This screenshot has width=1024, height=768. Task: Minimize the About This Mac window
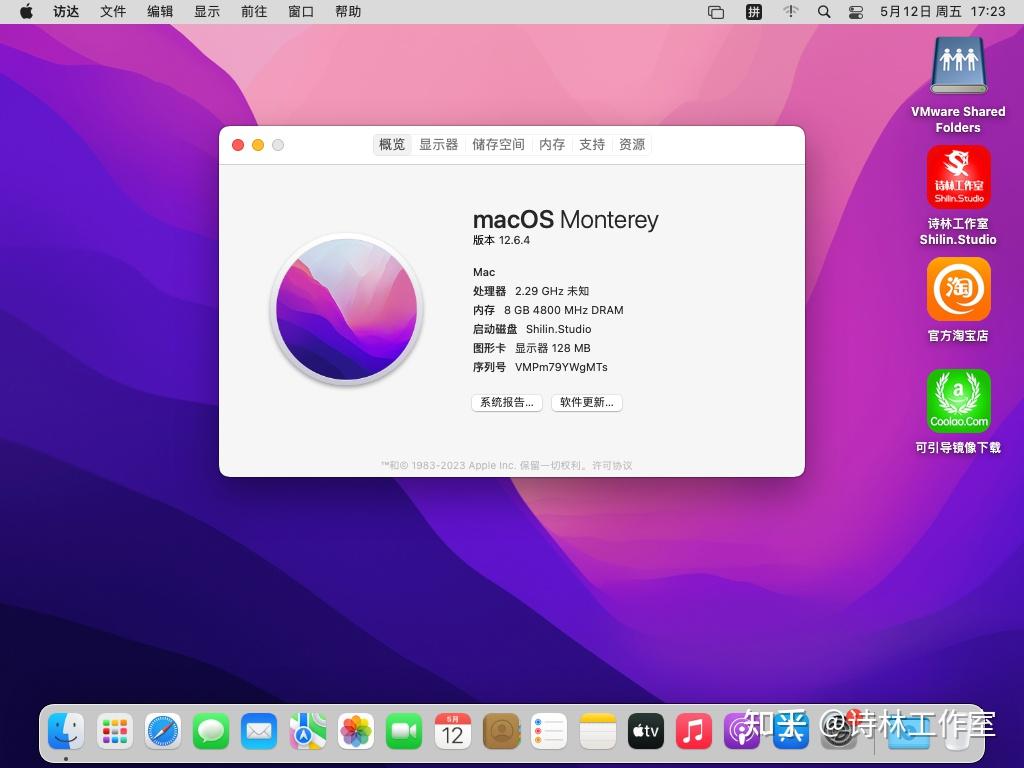pos(258,145)
